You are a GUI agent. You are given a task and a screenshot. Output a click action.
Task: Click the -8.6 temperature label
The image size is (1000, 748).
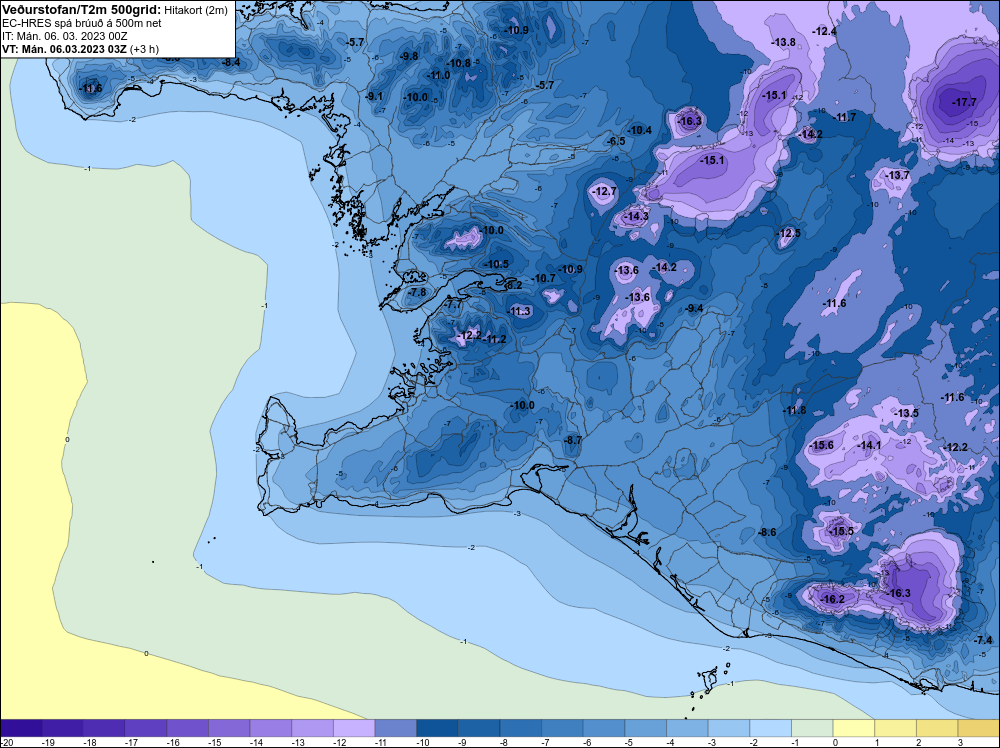[x=767, y=532]
